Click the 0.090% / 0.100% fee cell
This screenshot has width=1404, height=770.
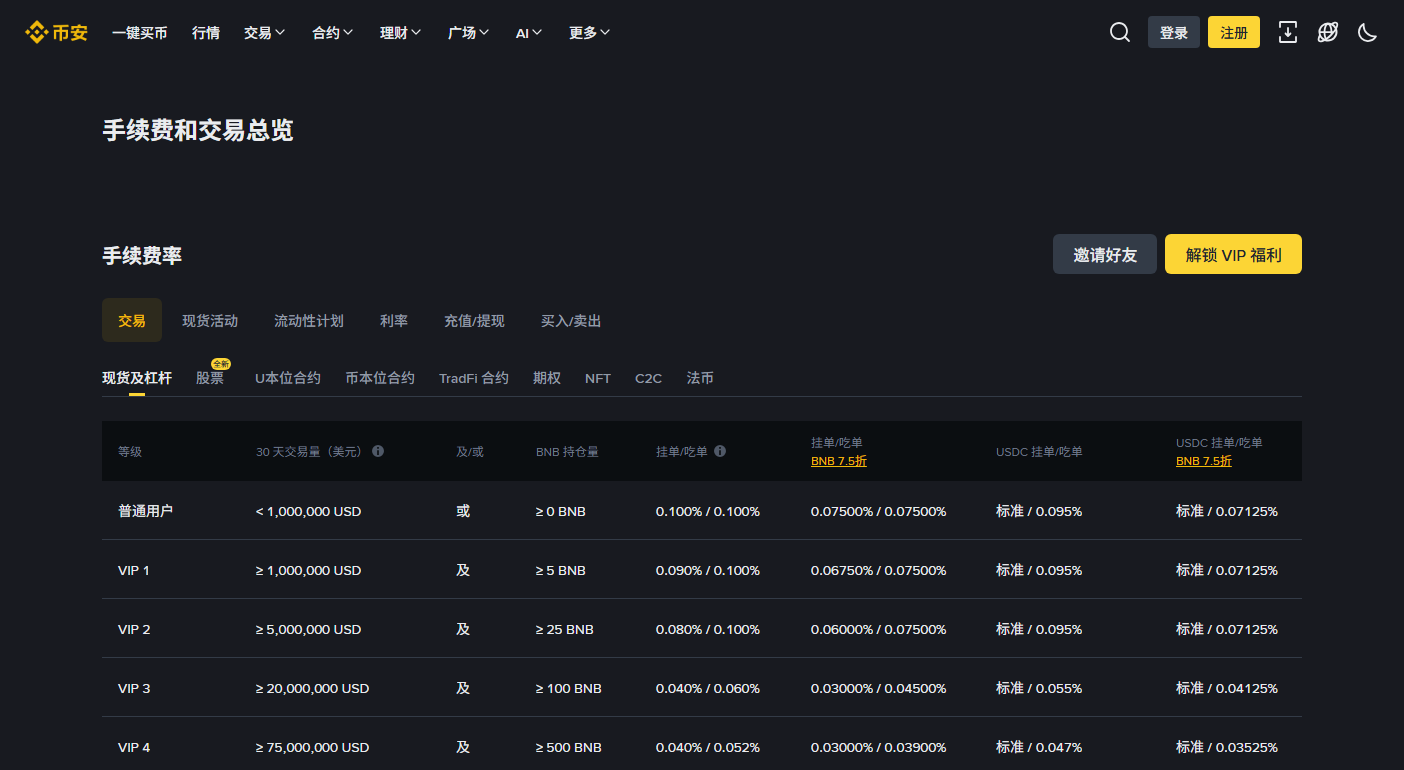708,570
